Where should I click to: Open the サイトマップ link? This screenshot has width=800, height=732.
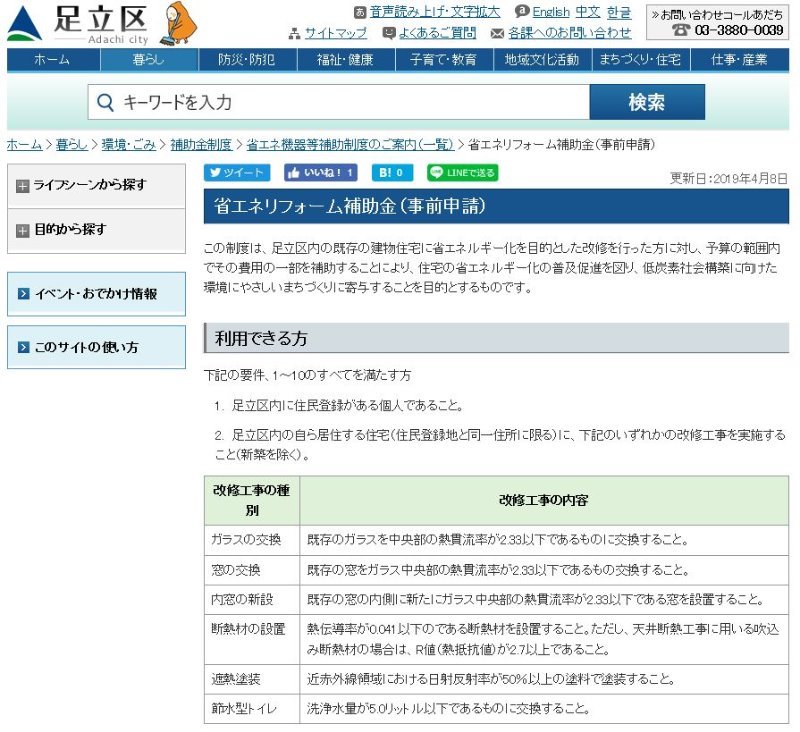(335, 33)
